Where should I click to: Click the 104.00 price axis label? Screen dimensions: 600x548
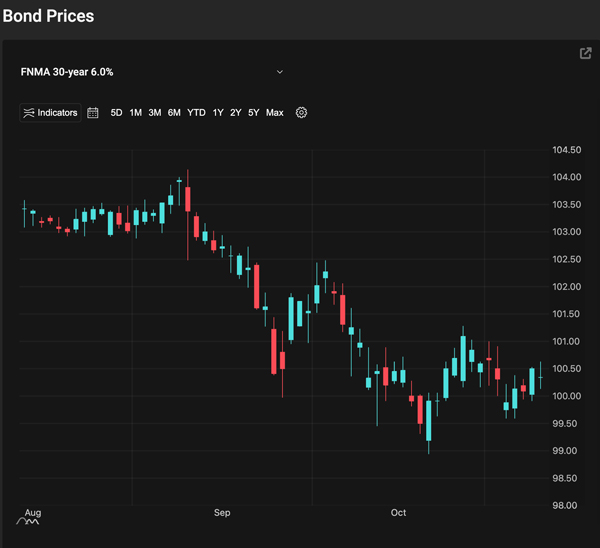point(567,177)
